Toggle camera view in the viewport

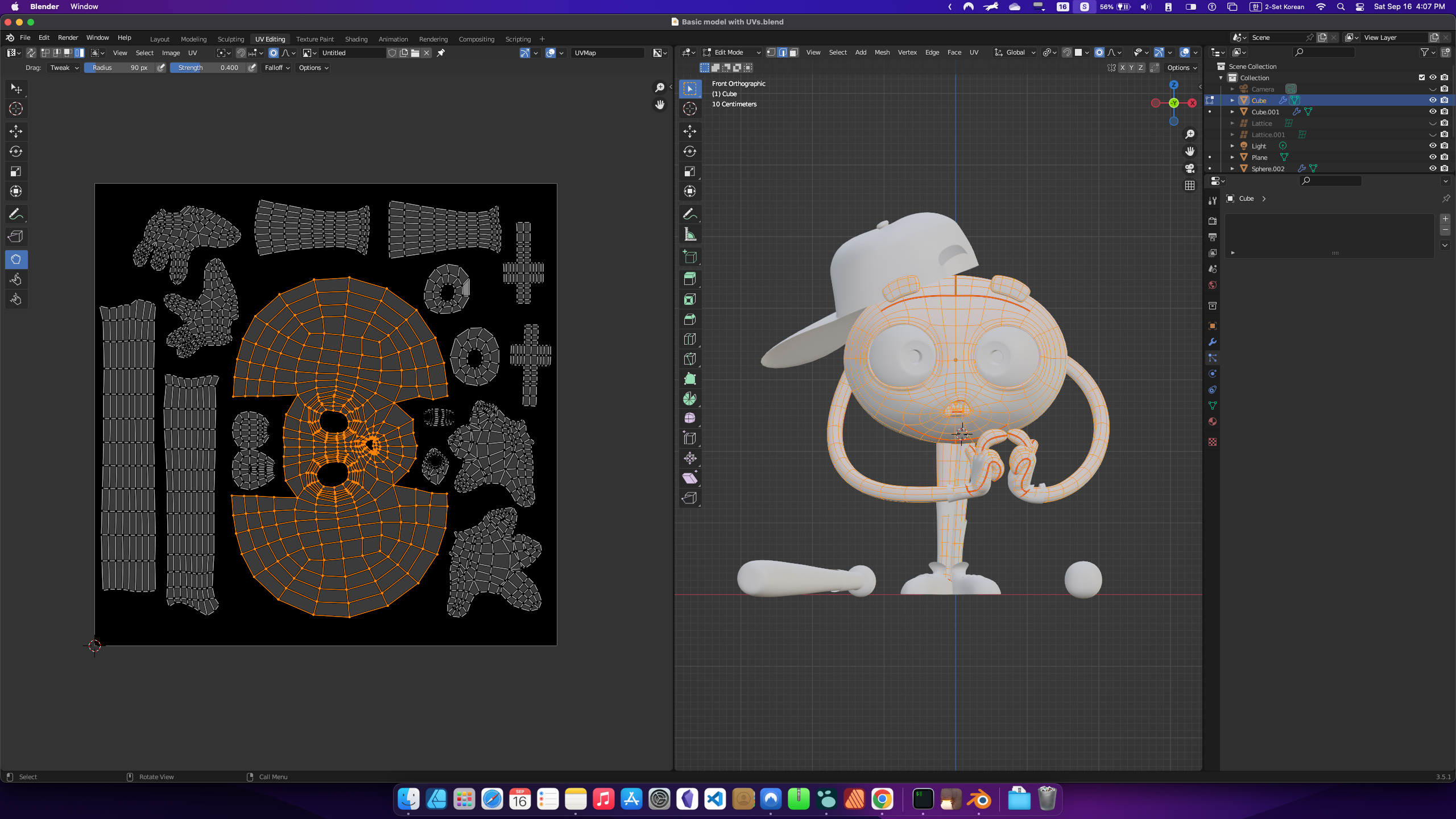pyautogui.click(x=1189, y=168)
